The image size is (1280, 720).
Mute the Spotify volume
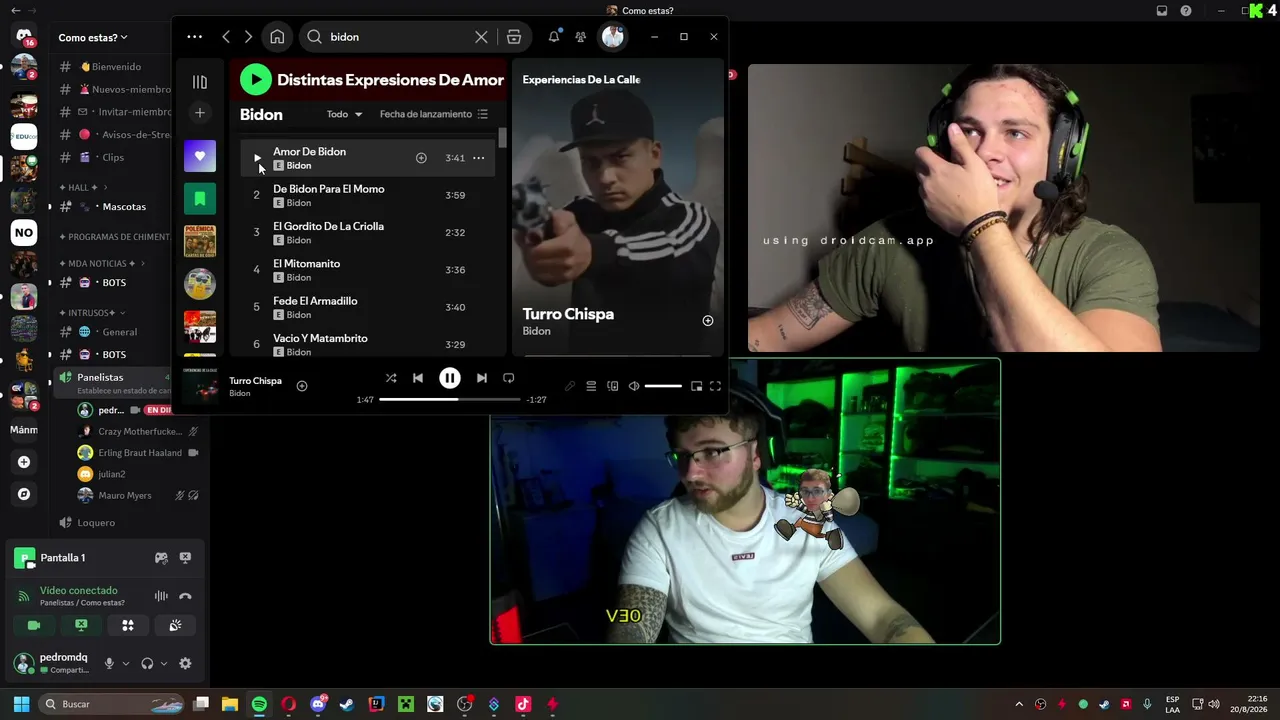pos(634,386)
